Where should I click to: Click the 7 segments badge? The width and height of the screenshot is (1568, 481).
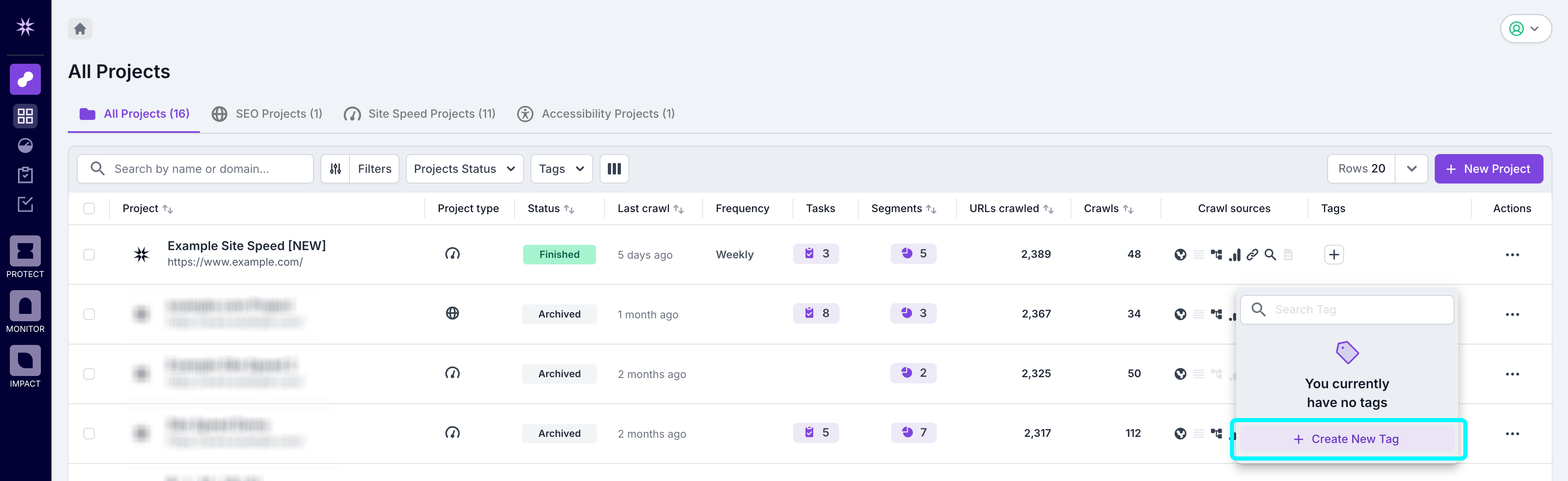tap(913, 432)
